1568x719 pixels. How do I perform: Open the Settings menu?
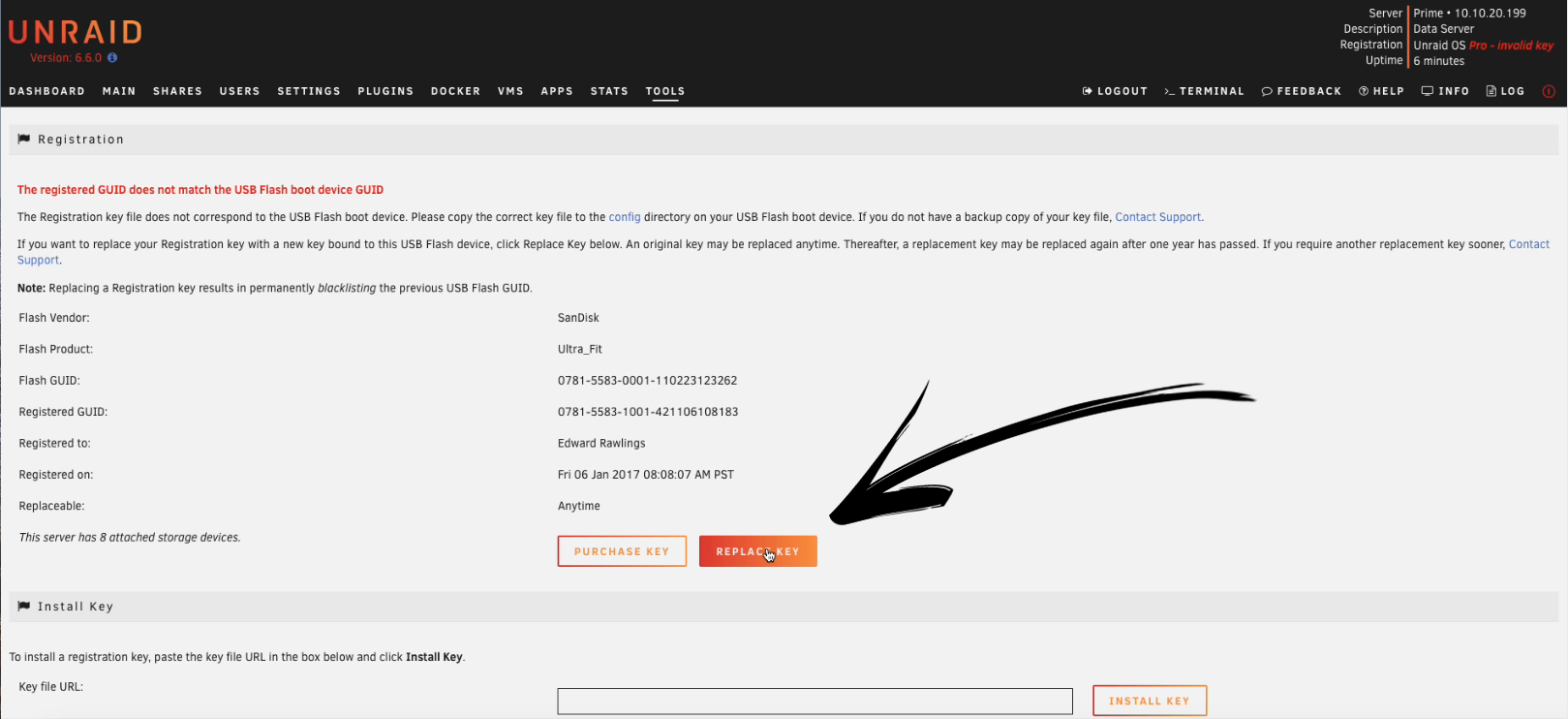tap(309, 91)
